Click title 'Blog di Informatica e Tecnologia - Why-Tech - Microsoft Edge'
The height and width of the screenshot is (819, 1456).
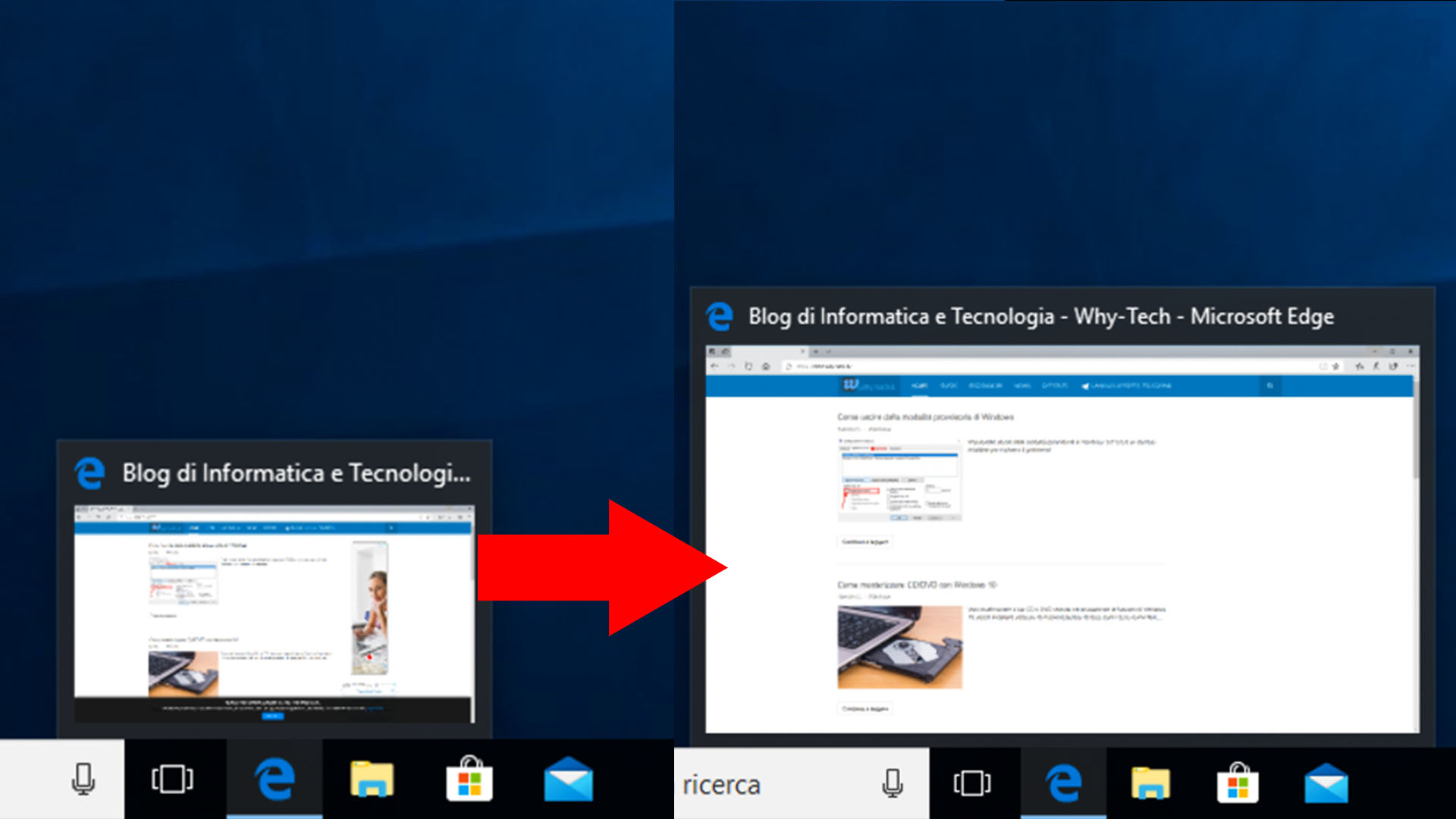click(x=1041, y=316)
